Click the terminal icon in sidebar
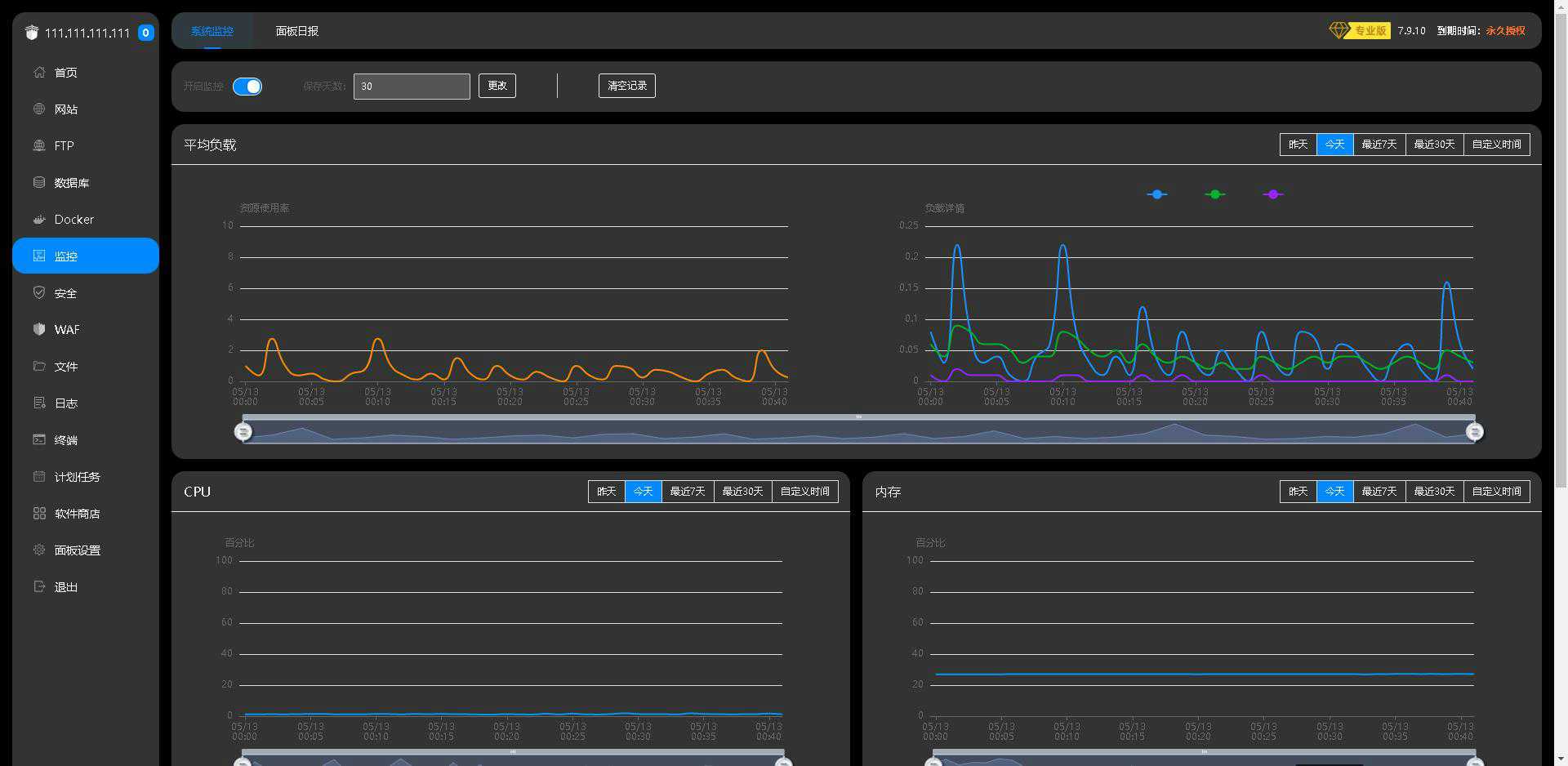The height and width of the screenshot is (766, 1568). 39,439
